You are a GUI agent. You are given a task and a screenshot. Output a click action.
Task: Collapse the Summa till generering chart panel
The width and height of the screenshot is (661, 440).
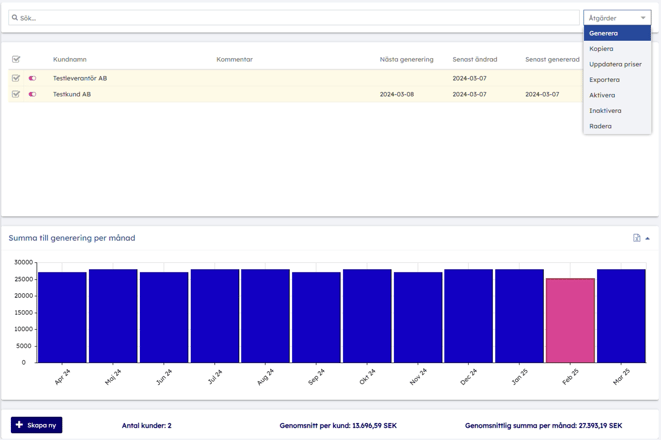pos(648,238)
